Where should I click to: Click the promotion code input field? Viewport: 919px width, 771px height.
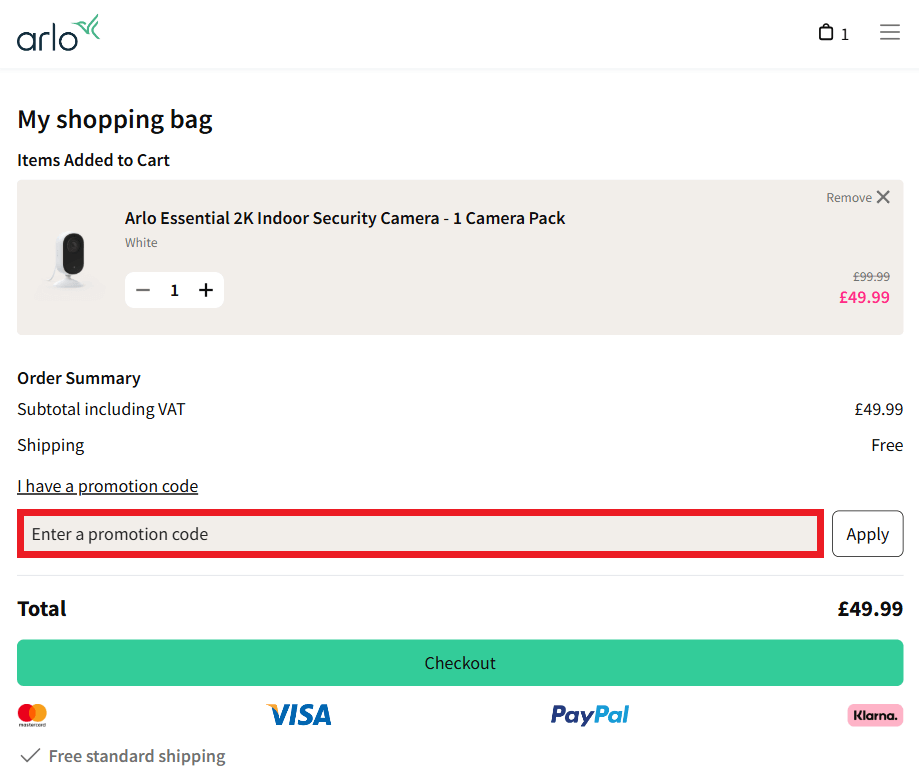point(420,533)
